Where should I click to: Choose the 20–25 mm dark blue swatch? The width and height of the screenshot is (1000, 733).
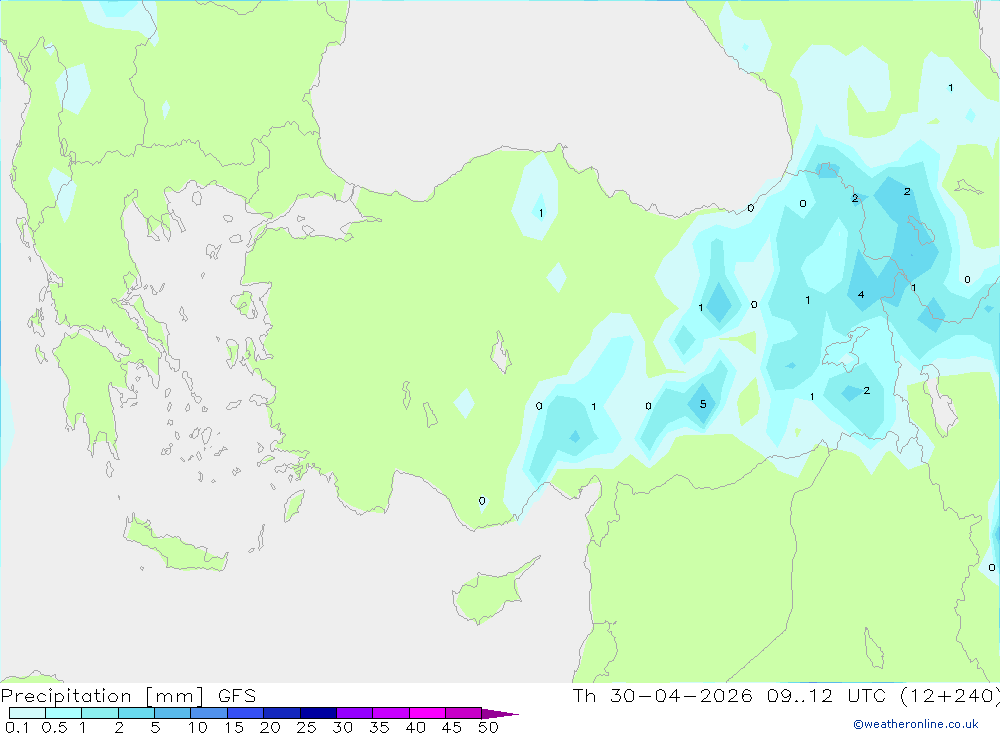[281, 713]
